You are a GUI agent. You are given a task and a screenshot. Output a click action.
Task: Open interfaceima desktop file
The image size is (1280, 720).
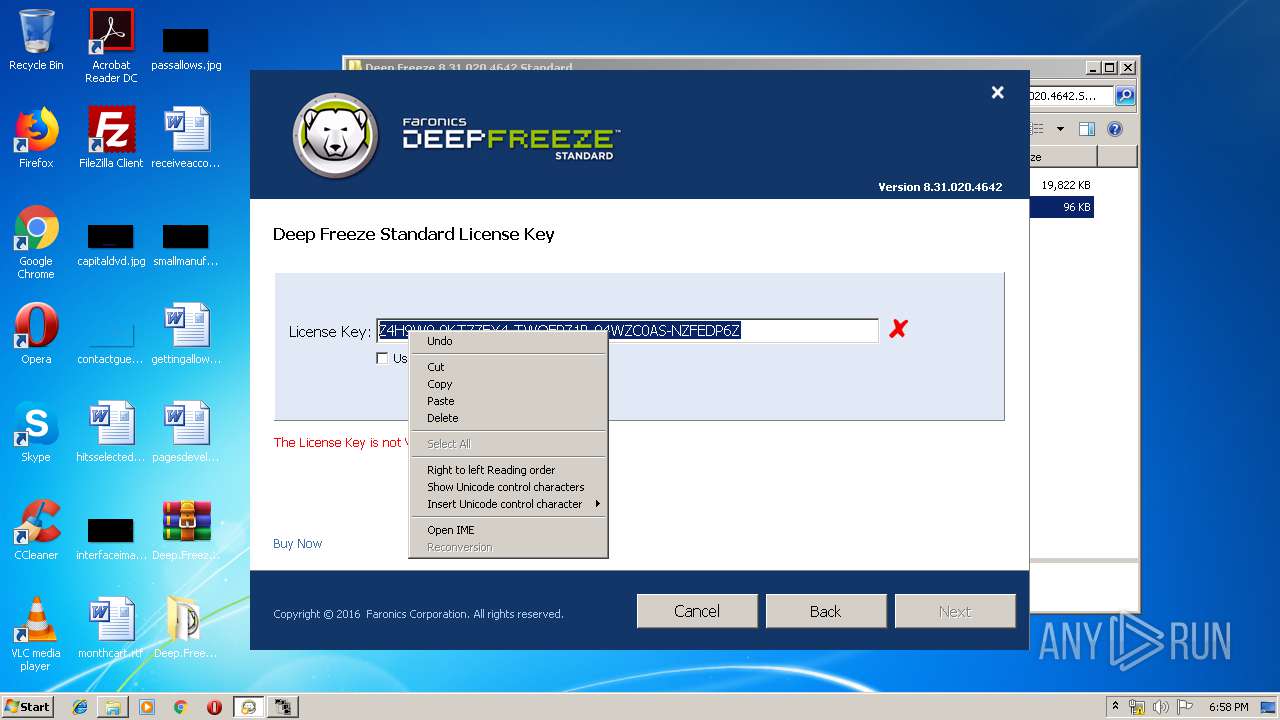tap(111, 538)
